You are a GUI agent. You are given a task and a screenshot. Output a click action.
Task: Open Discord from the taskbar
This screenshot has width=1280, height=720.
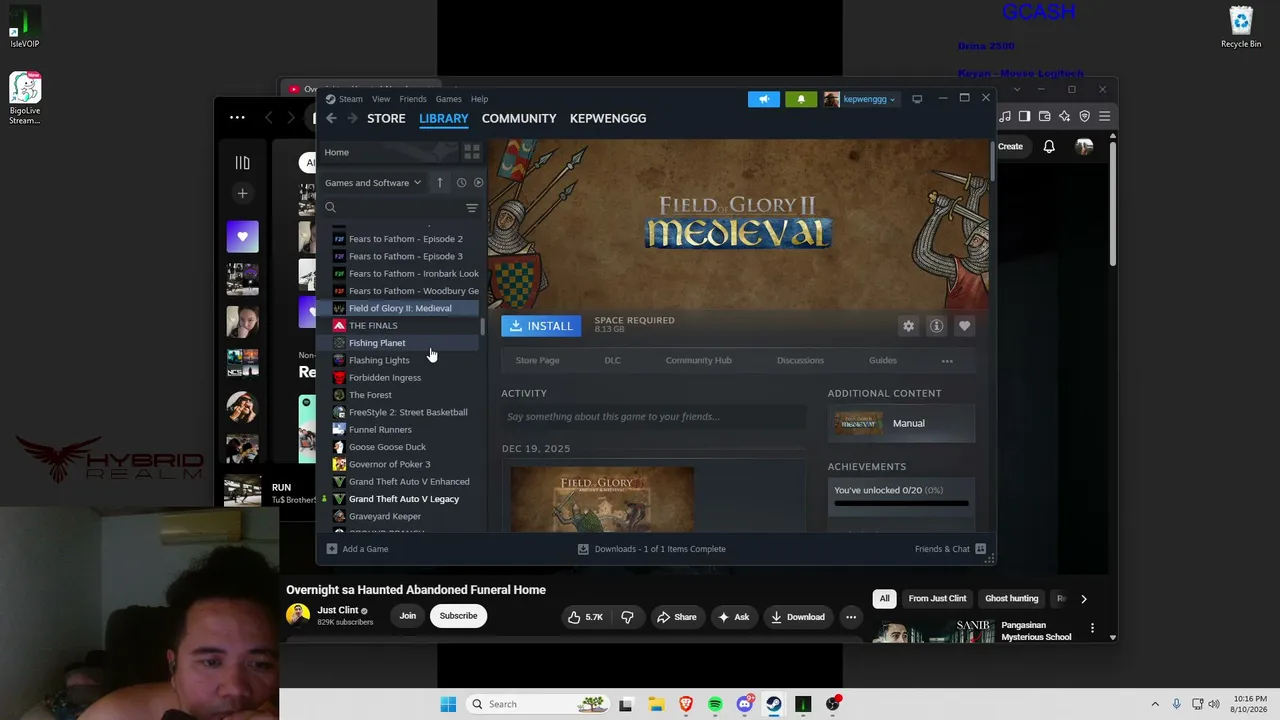coord(744,704)
